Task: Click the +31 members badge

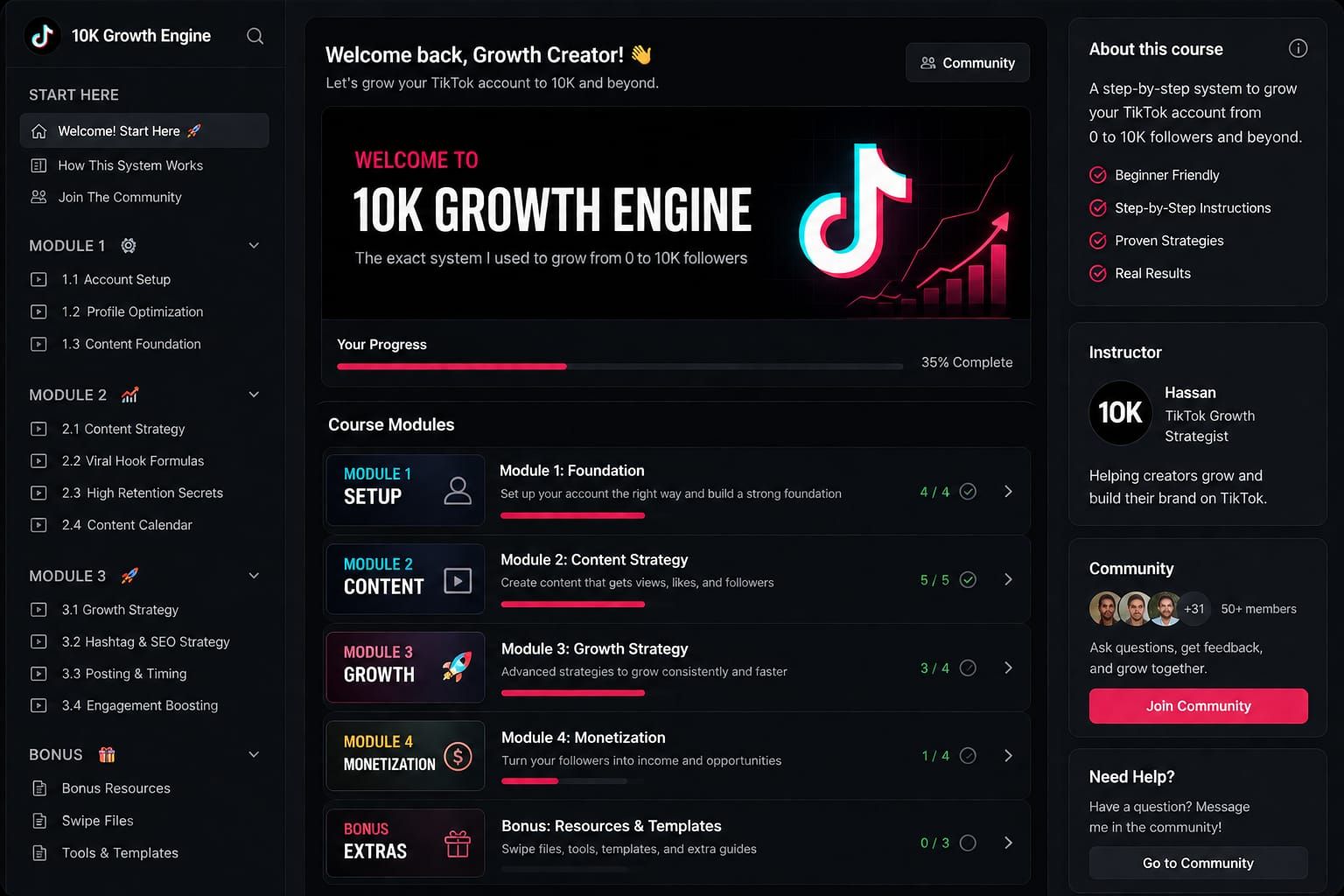Action: [x=1193, y=609]
